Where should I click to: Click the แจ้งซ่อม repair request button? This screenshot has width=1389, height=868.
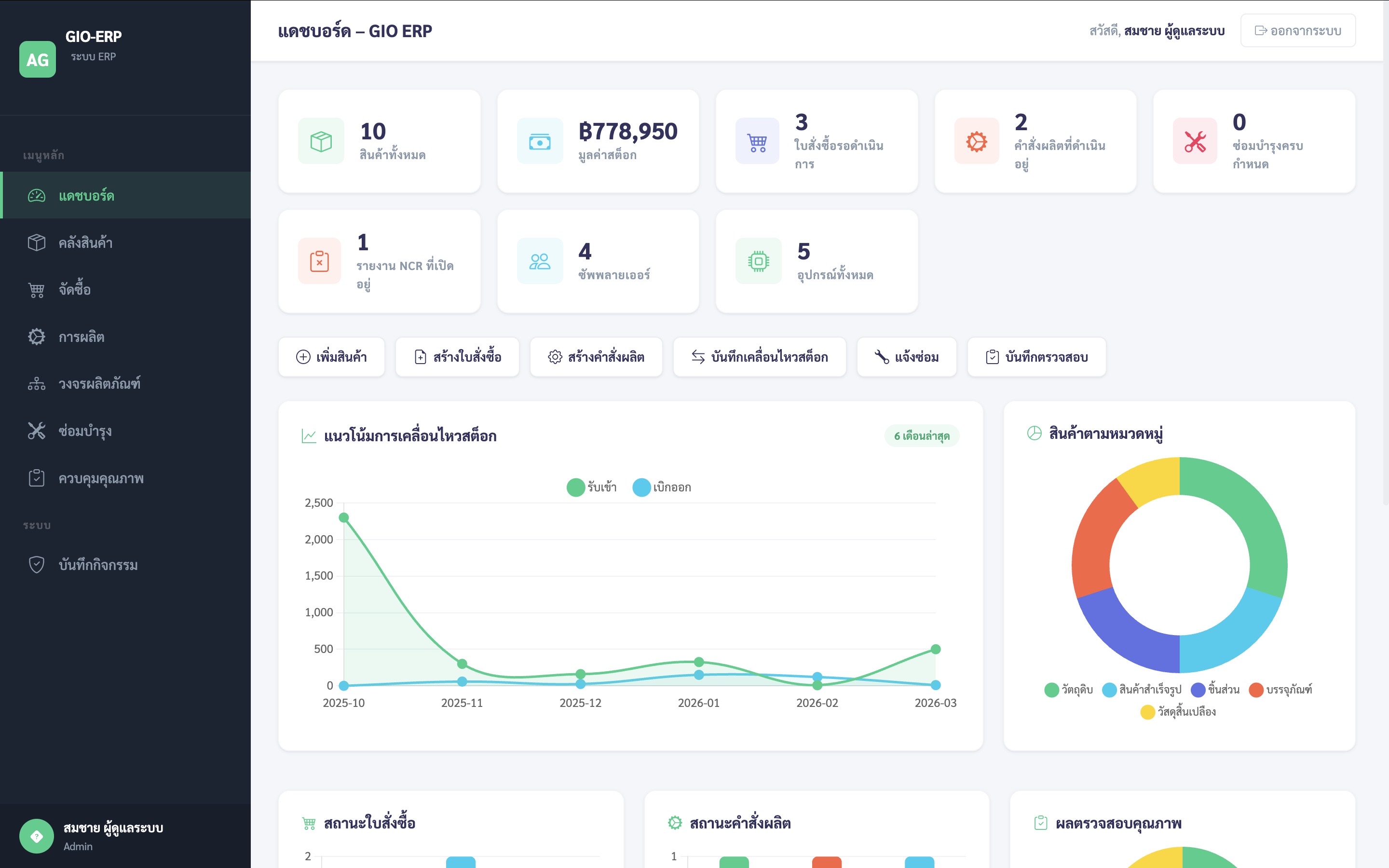click(x=907, y=357)
